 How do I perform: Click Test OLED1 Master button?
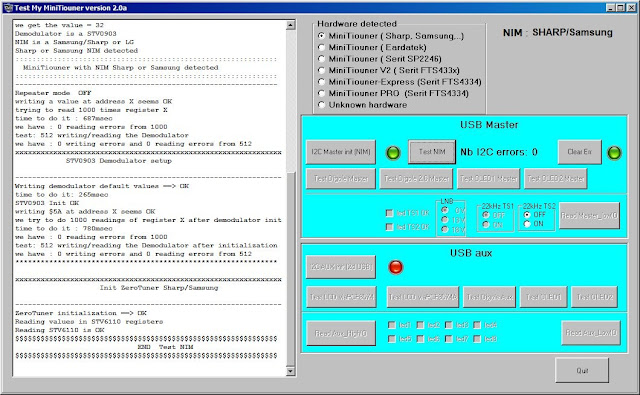point(489,179)
